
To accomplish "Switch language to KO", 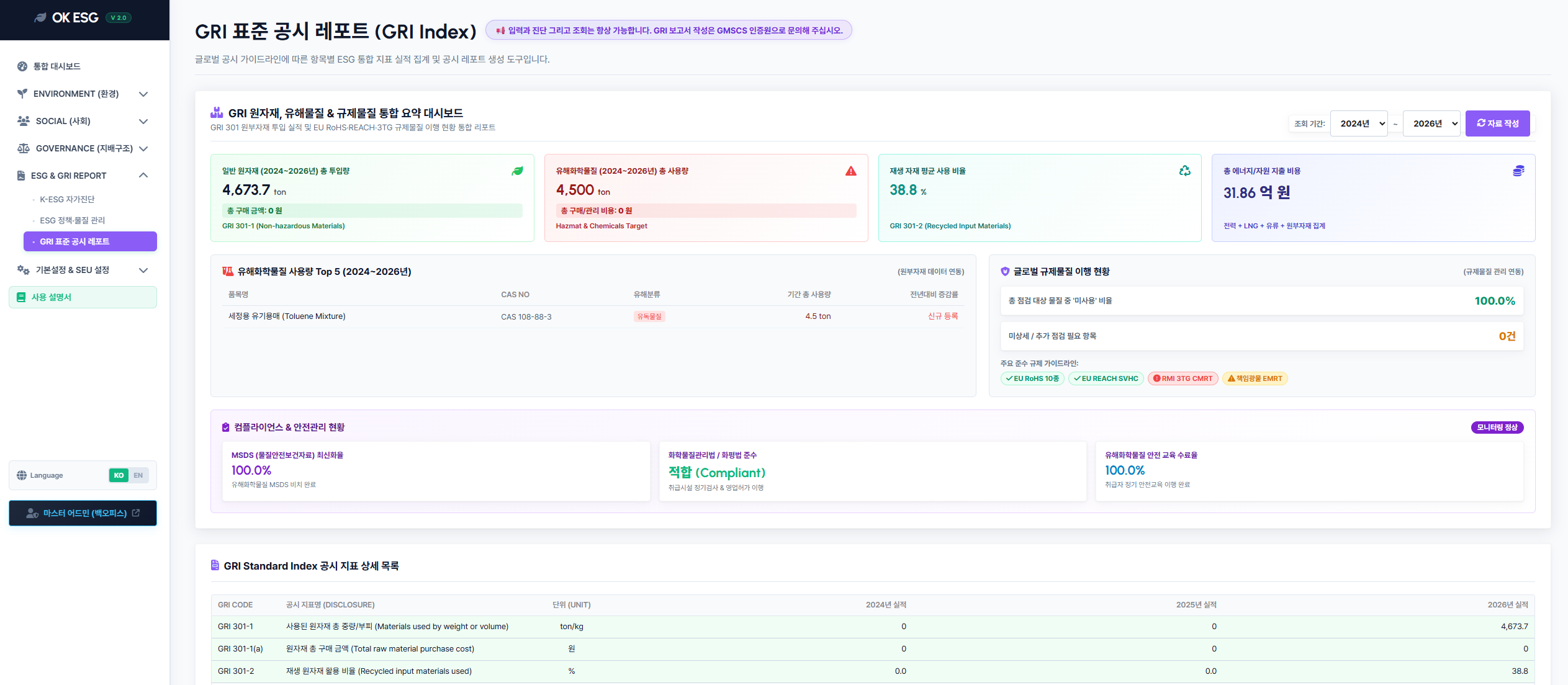I will [x=119, y=475].
